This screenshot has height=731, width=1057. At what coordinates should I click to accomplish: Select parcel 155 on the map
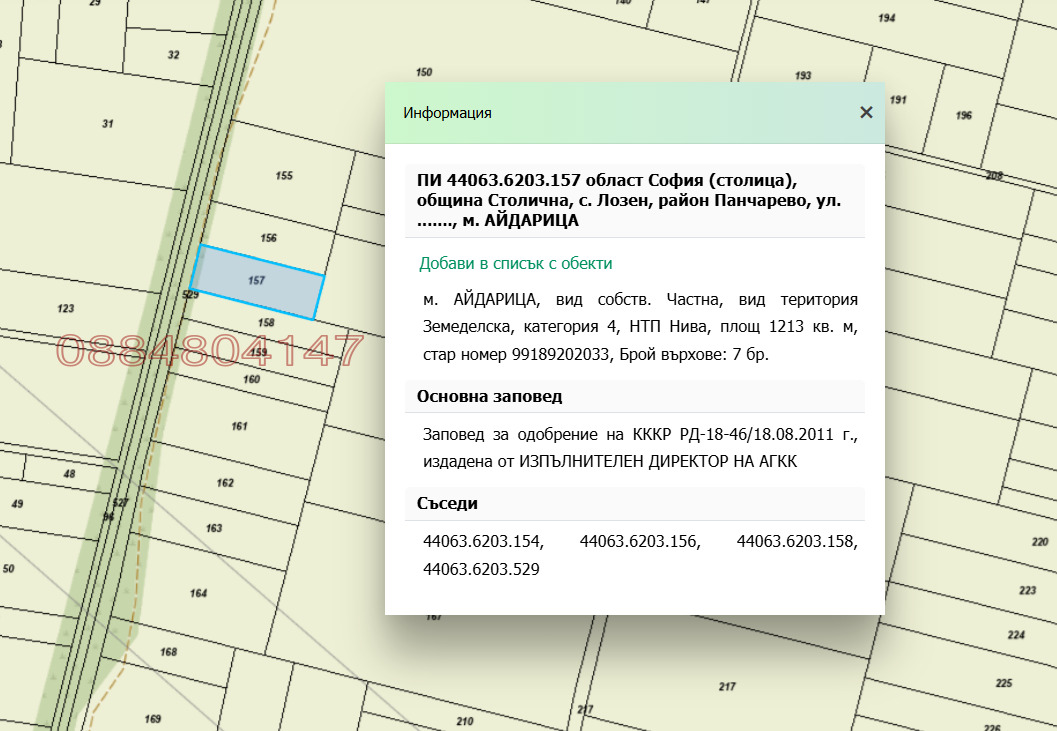[x=284, y=175]
